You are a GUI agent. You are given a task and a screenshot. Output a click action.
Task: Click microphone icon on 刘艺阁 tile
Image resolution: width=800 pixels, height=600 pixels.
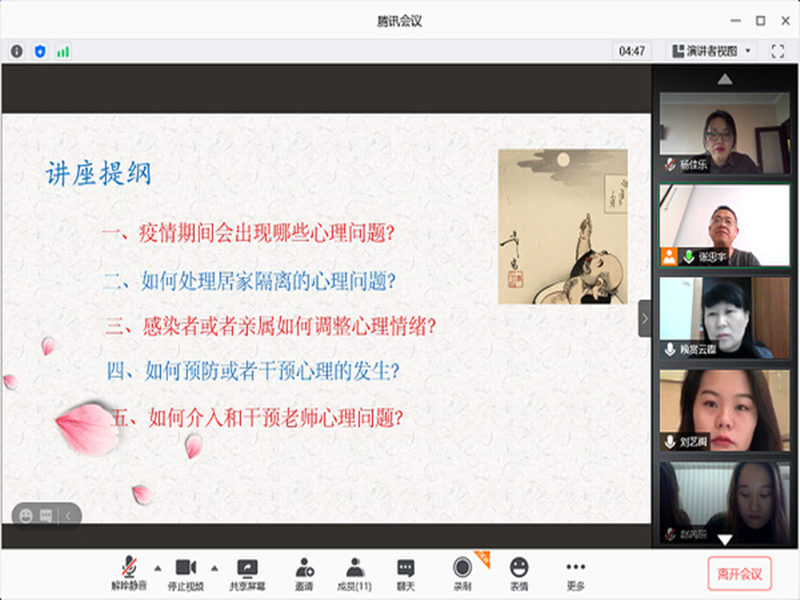[x=670, y=441]
